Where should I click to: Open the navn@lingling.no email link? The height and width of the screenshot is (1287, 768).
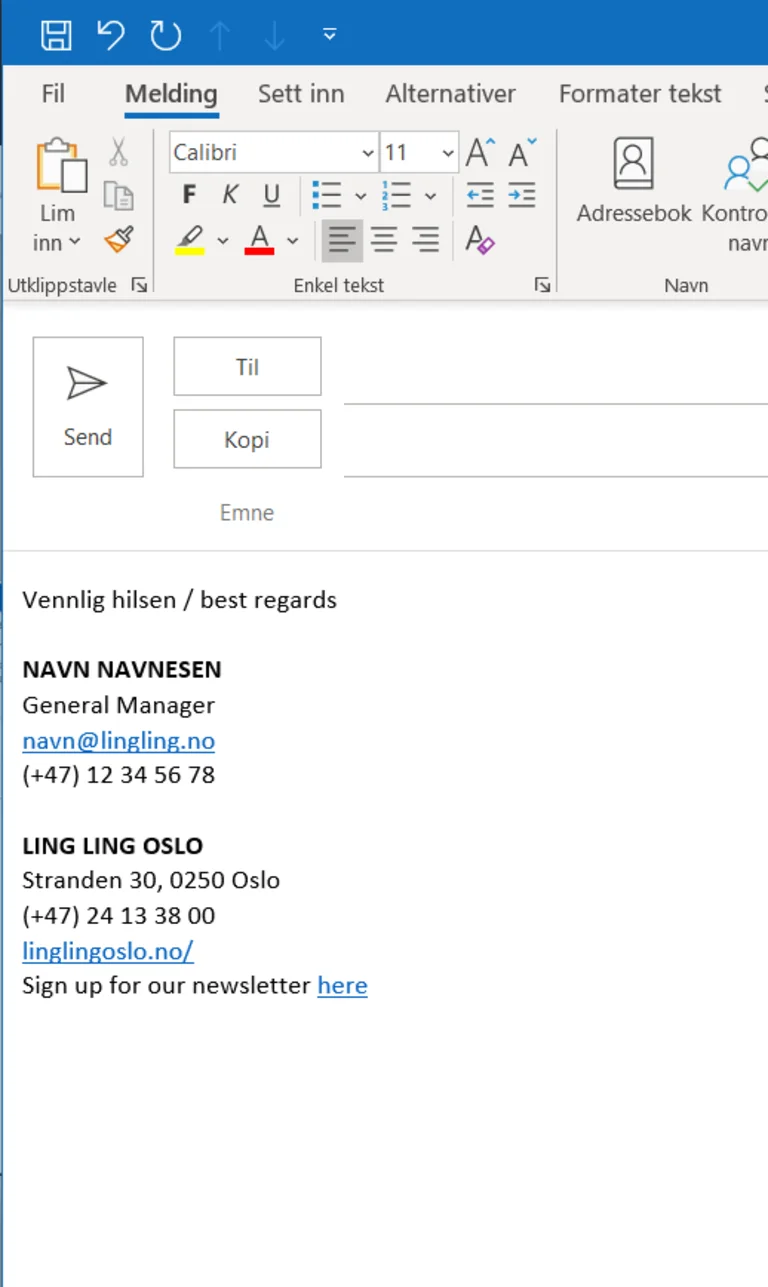[x=118, y=741]
